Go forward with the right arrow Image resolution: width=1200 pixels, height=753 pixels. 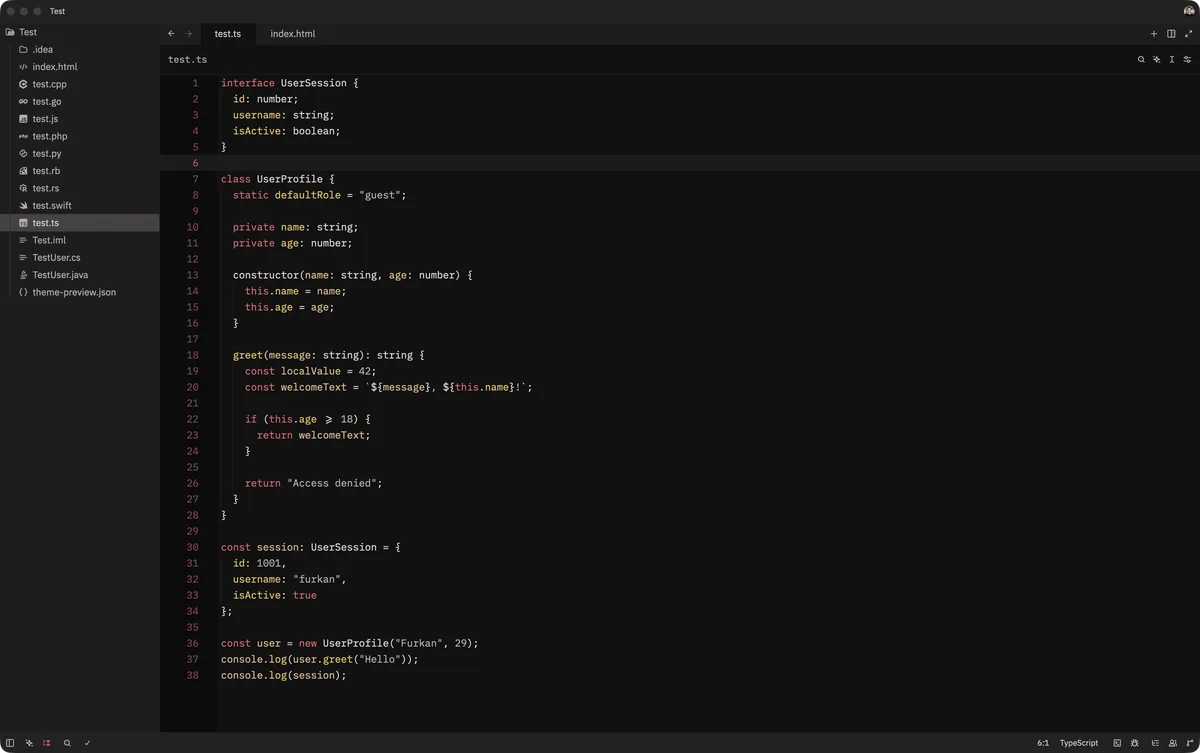pyautogui.click(x=188, y=33)
